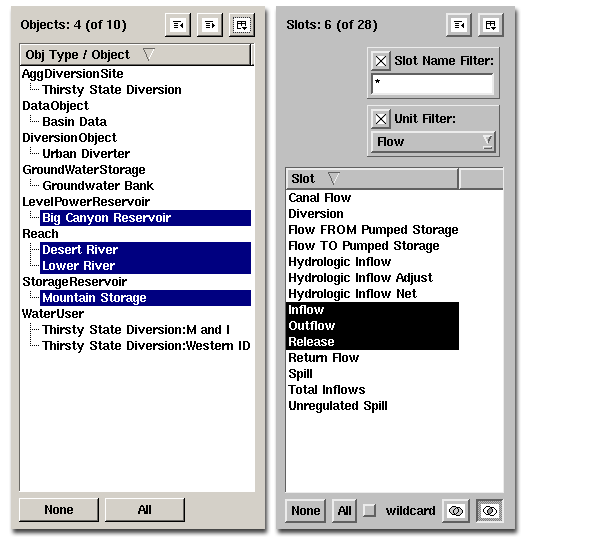This screenshot has width=590, height=540.
Task: Click the first Objects panel list-view icon
Action: pyautogui.click(x=178, y=25)
